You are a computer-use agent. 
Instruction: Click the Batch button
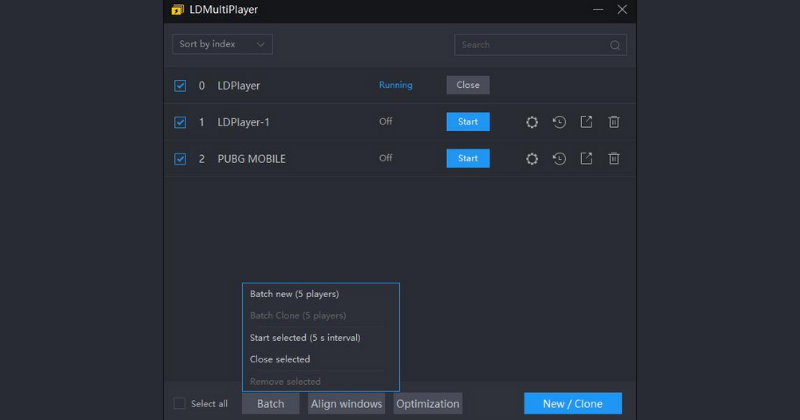point(270,404)
